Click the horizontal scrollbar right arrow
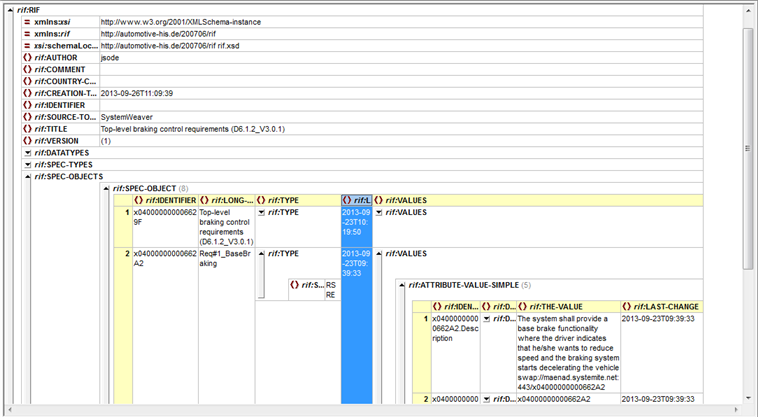The width and height of the screenshot is (758, 417). click(736, 410)
